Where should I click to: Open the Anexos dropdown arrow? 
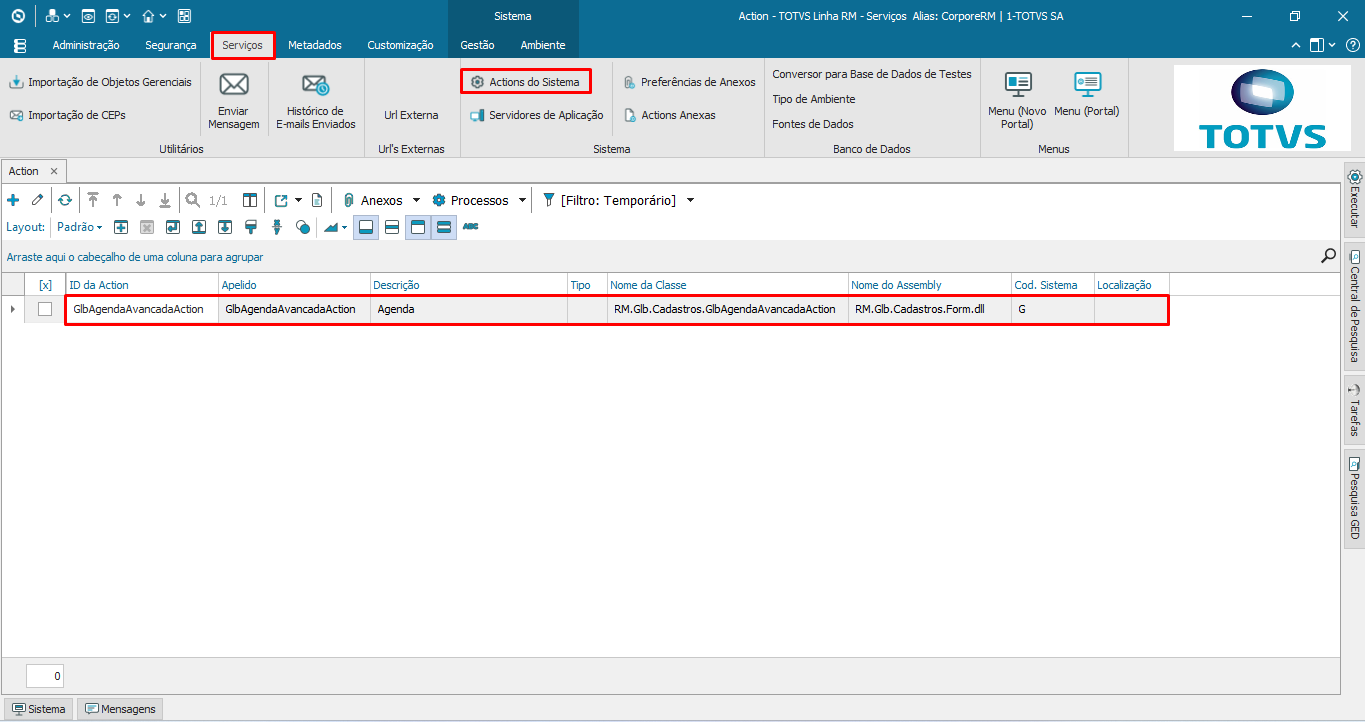point(415,200)
